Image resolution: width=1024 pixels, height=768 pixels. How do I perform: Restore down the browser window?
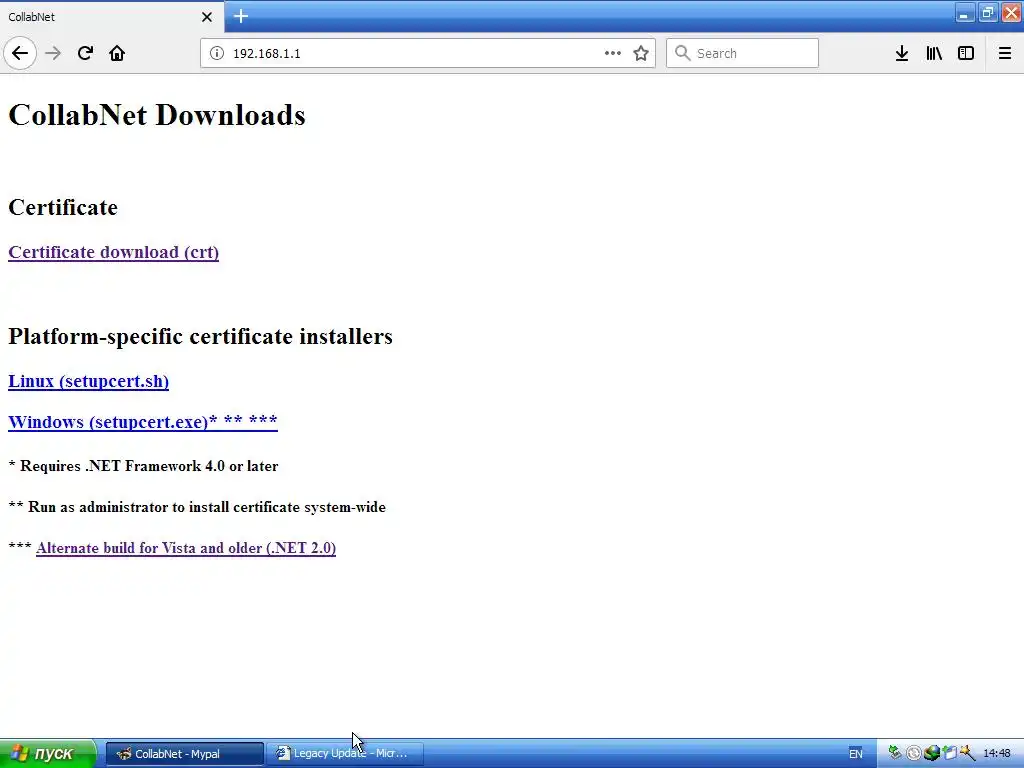(x=987, y=12)
